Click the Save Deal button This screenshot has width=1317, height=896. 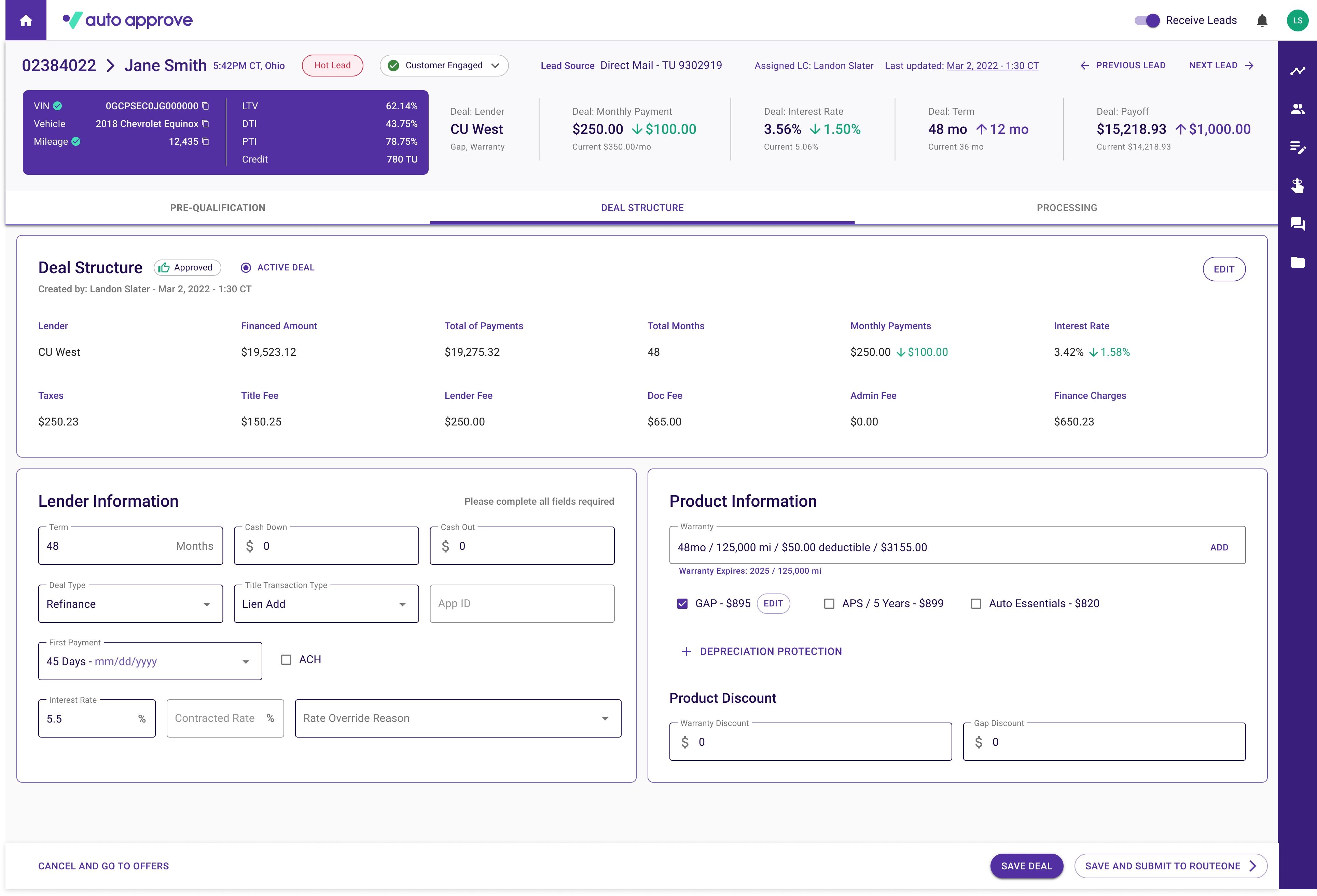pyautogui.click(x=1026, y=866)
